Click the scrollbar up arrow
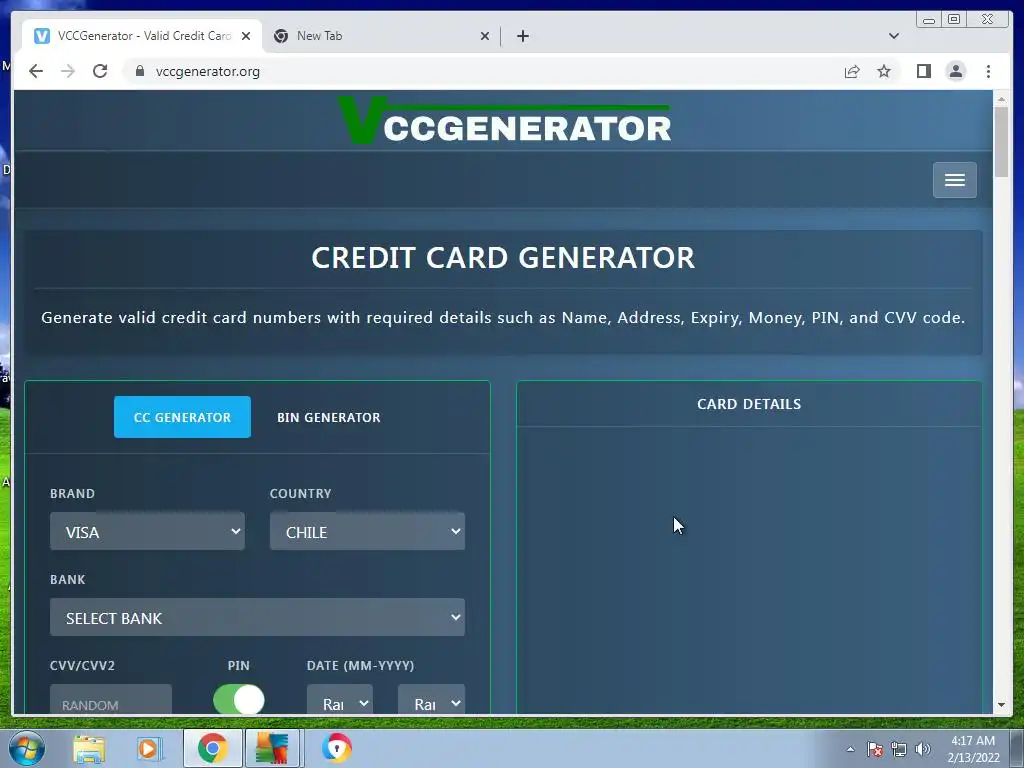Screen dimensions: 1024x768 click(x=1001, y=99)
